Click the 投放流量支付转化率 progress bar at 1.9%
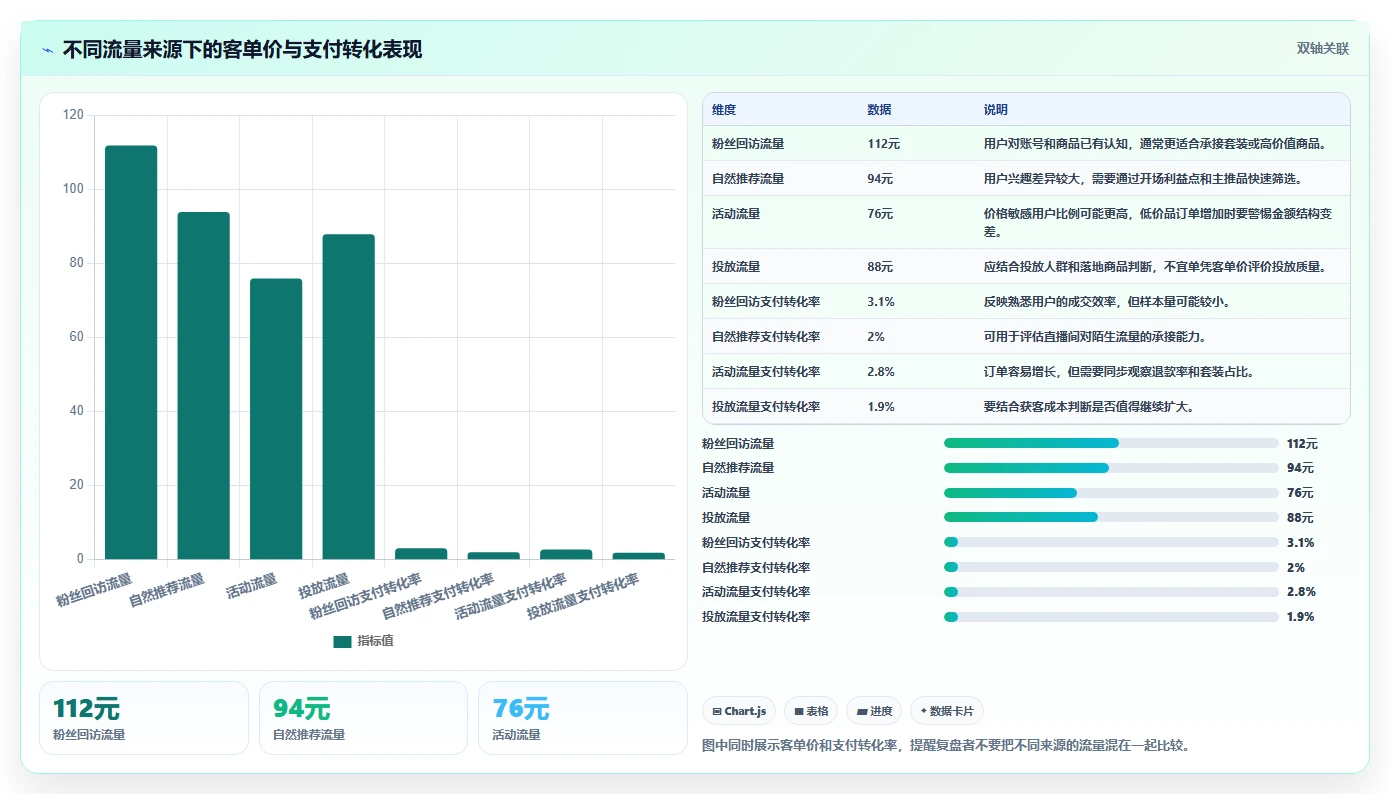 click(1111, 617)
